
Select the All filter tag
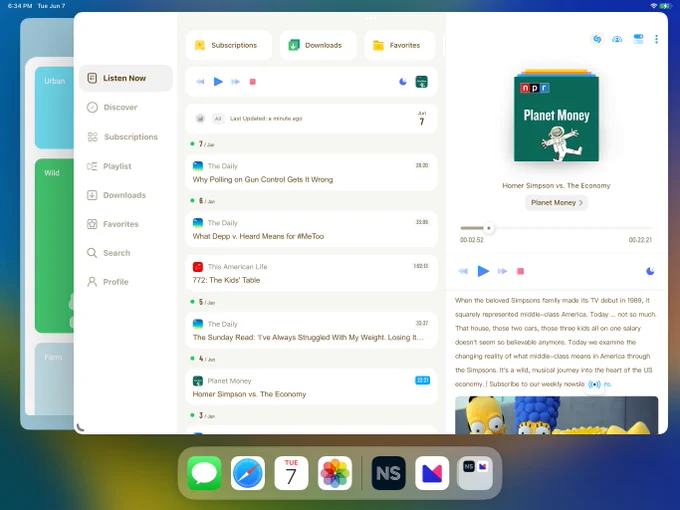point(218,118)
